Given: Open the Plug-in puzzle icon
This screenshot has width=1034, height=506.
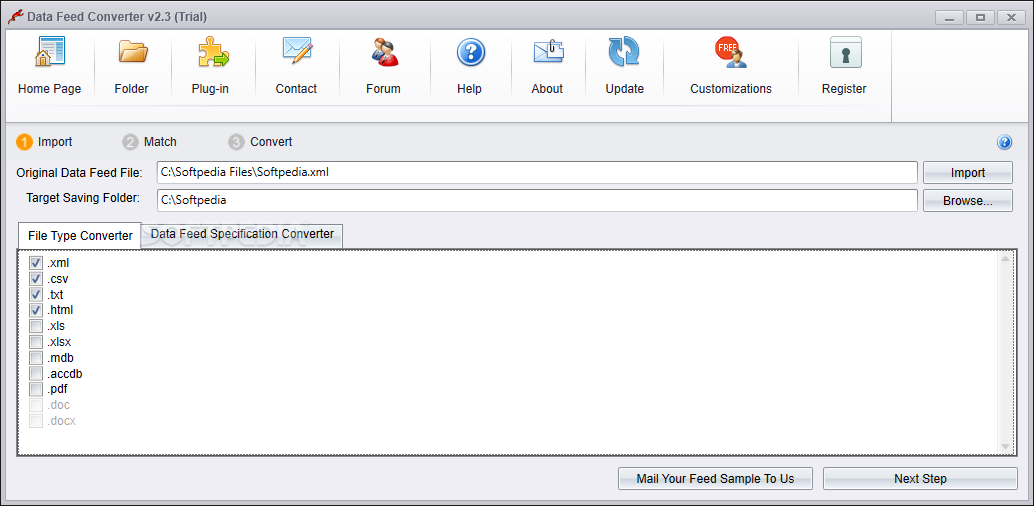Looking at the screenshot, I should [212, 52].
